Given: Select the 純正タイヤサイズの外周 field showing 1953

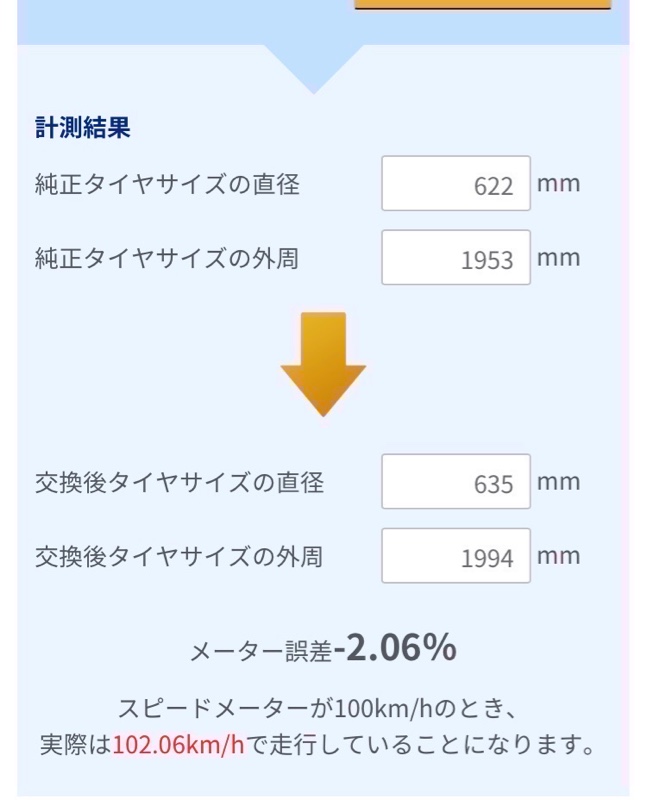Looking at the screenshot, I should (455, 258).
